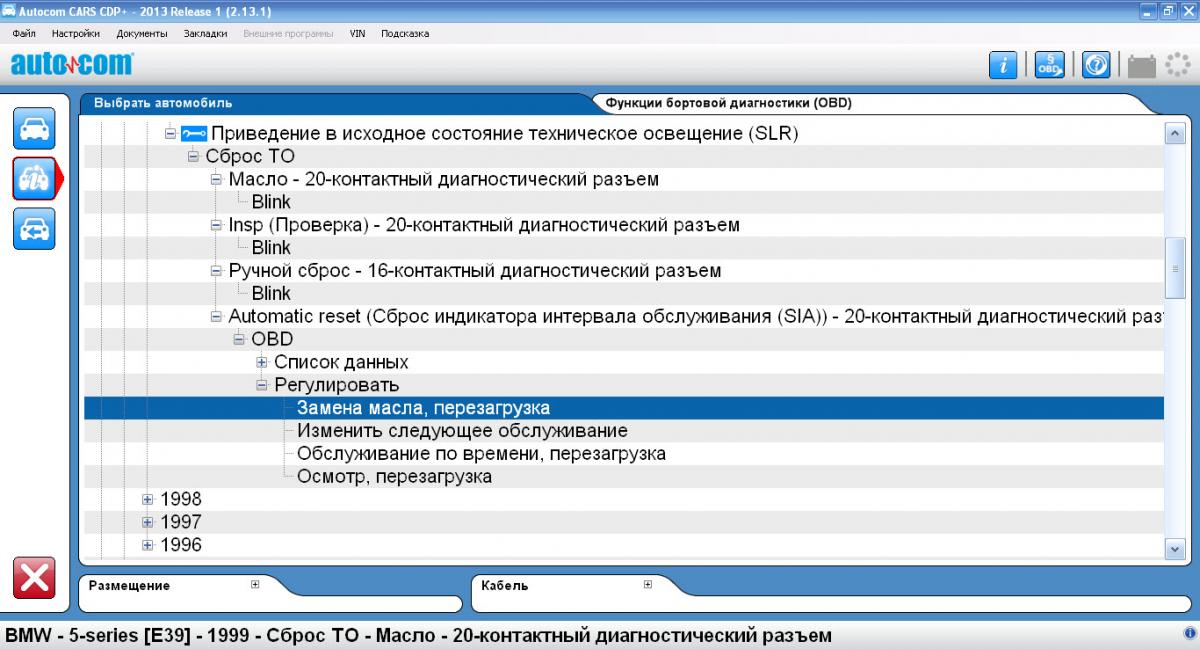Select Масло - 20-контактный диагностический разъем row
Image resolution: width=1200 pixels, height=649 pixels.
[444, 179]
